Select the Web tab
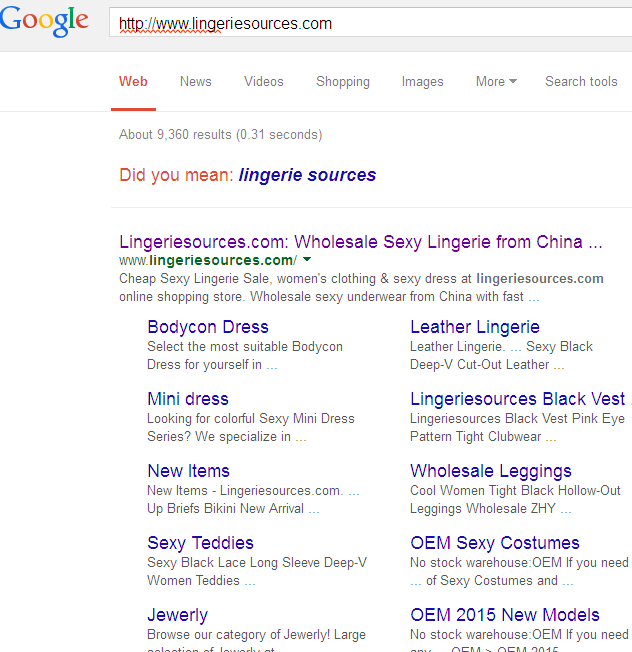 point(133,82)
